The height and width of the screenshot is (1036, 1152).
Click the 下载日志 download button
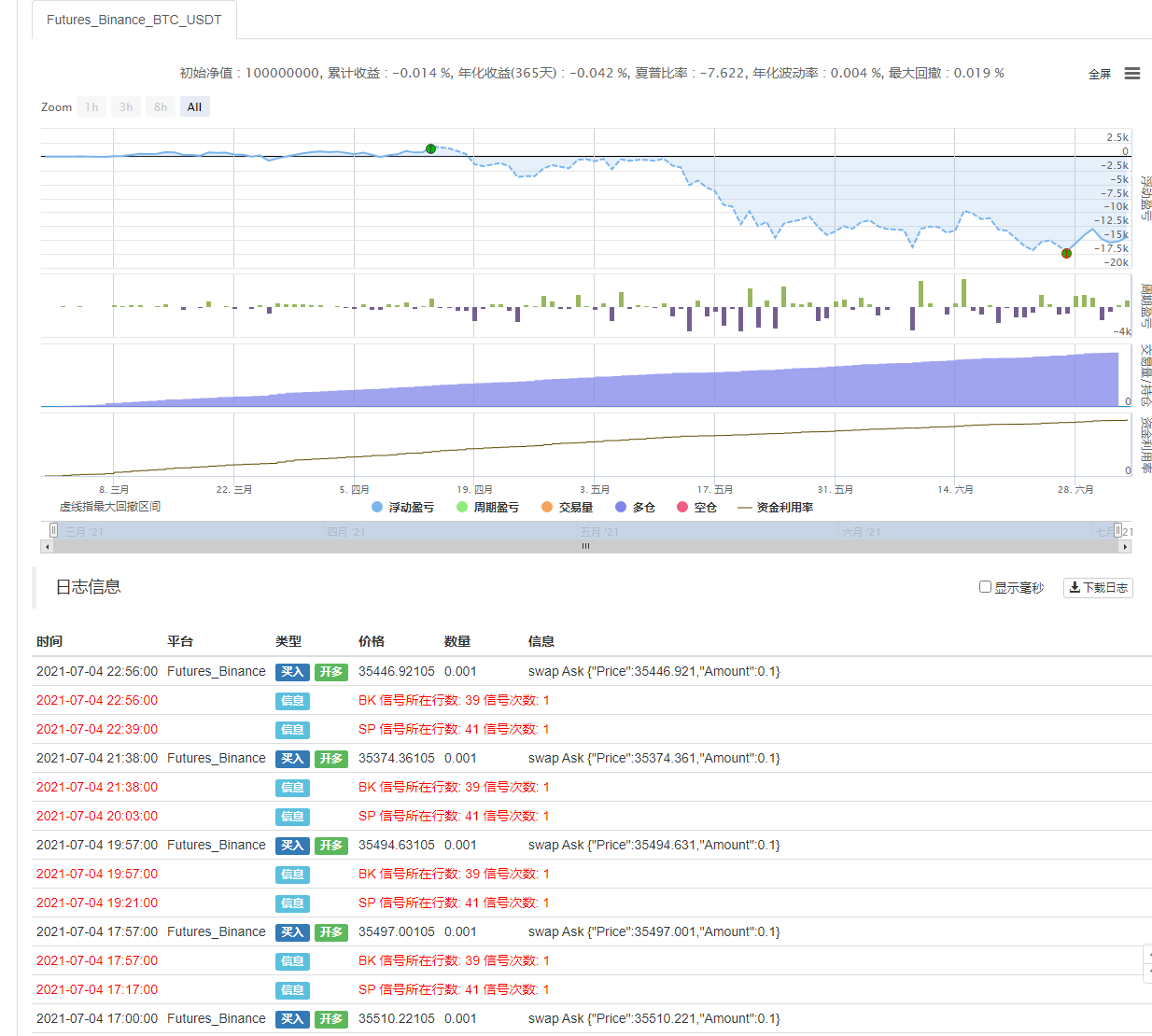pyautogui.click(x=1098, y=588)
